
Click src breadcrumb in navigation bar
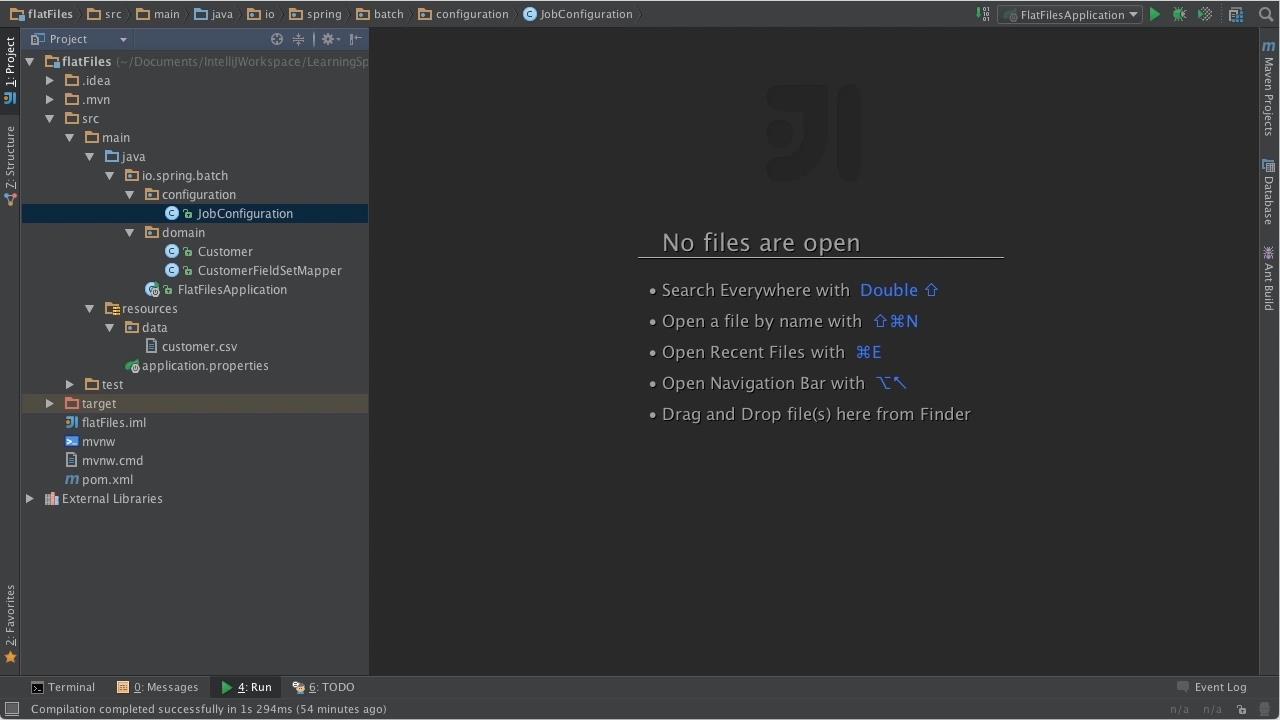click(x=104, y=14)
